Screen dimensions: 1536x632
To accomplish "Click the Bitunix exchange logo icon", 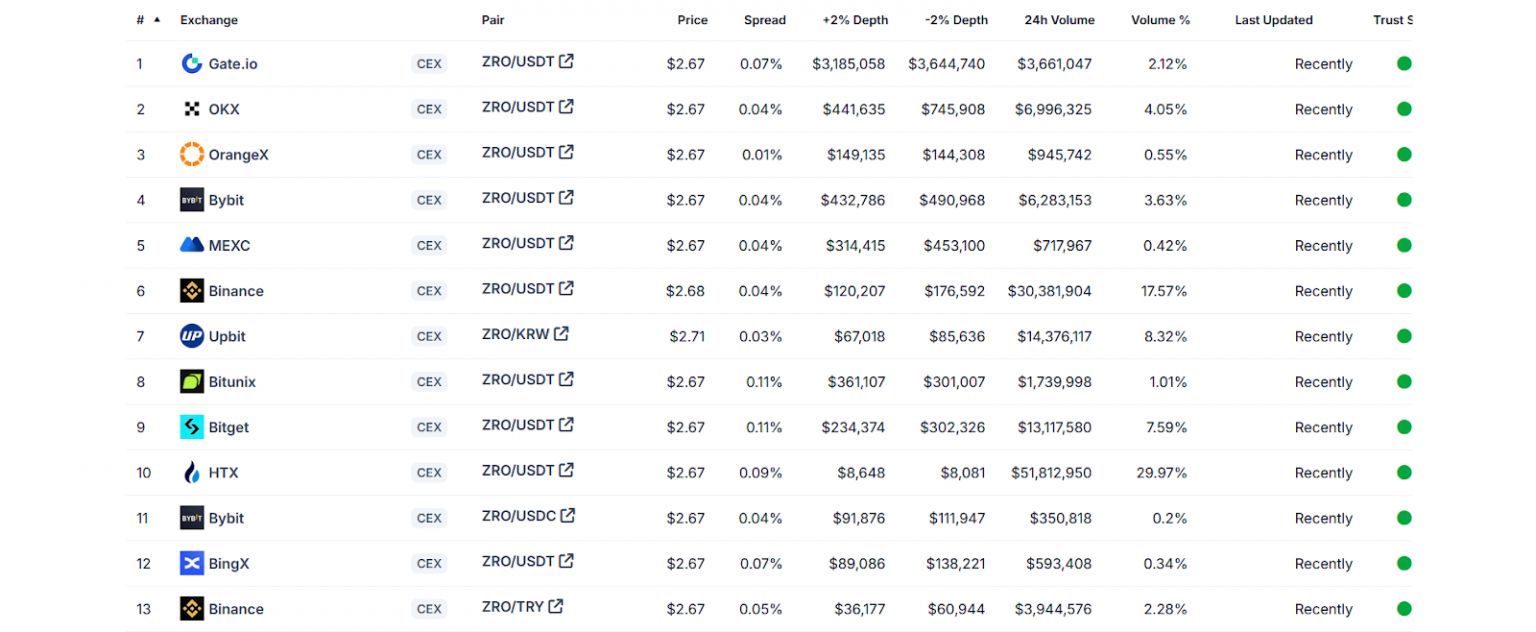I will coord(192,382).
